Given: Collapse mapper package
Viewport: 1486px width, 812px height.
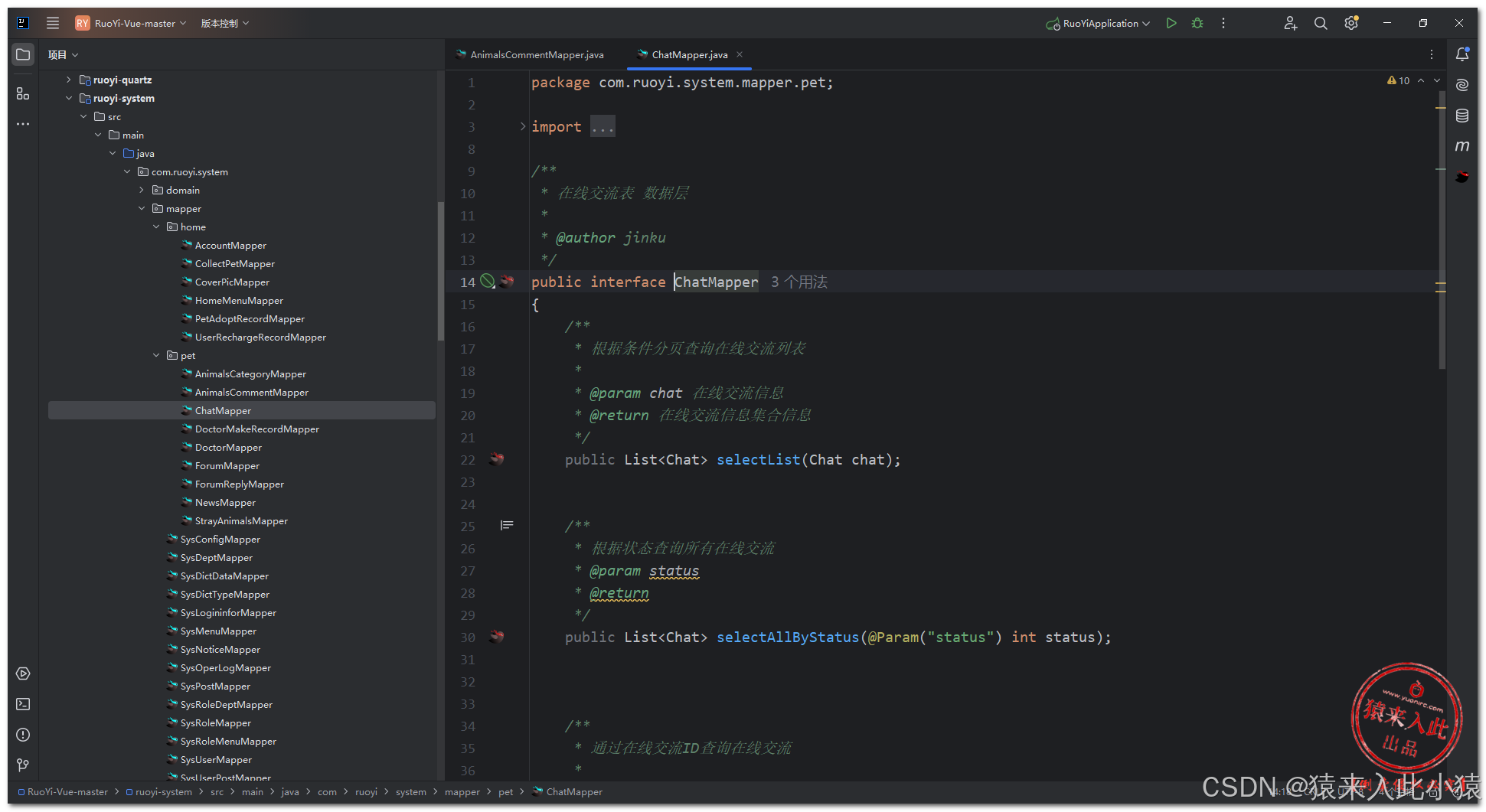Looking at the screenshot, I should 142,208.
